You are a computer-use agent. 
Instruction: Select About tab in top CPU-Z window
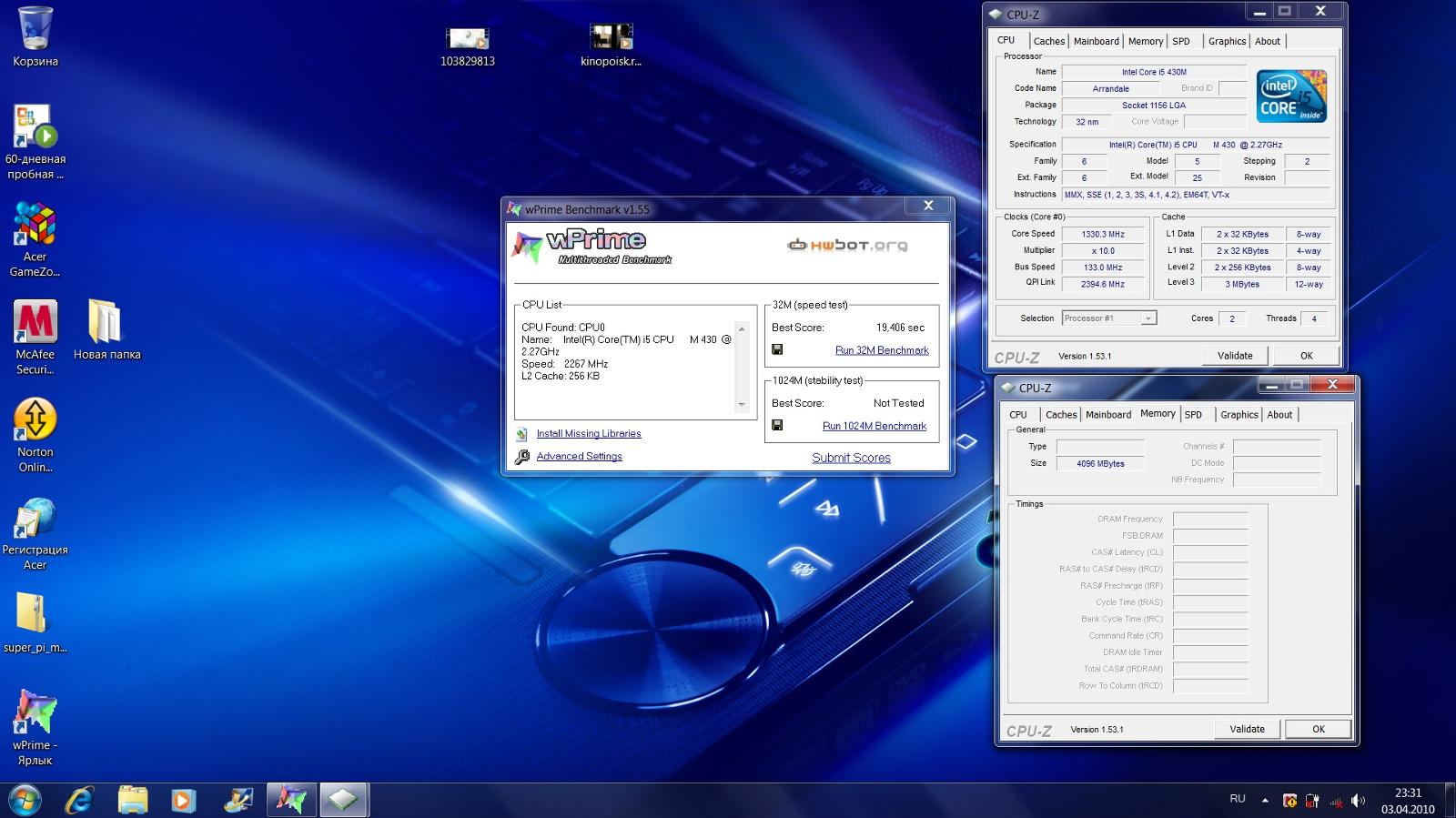pos(1268,41)
